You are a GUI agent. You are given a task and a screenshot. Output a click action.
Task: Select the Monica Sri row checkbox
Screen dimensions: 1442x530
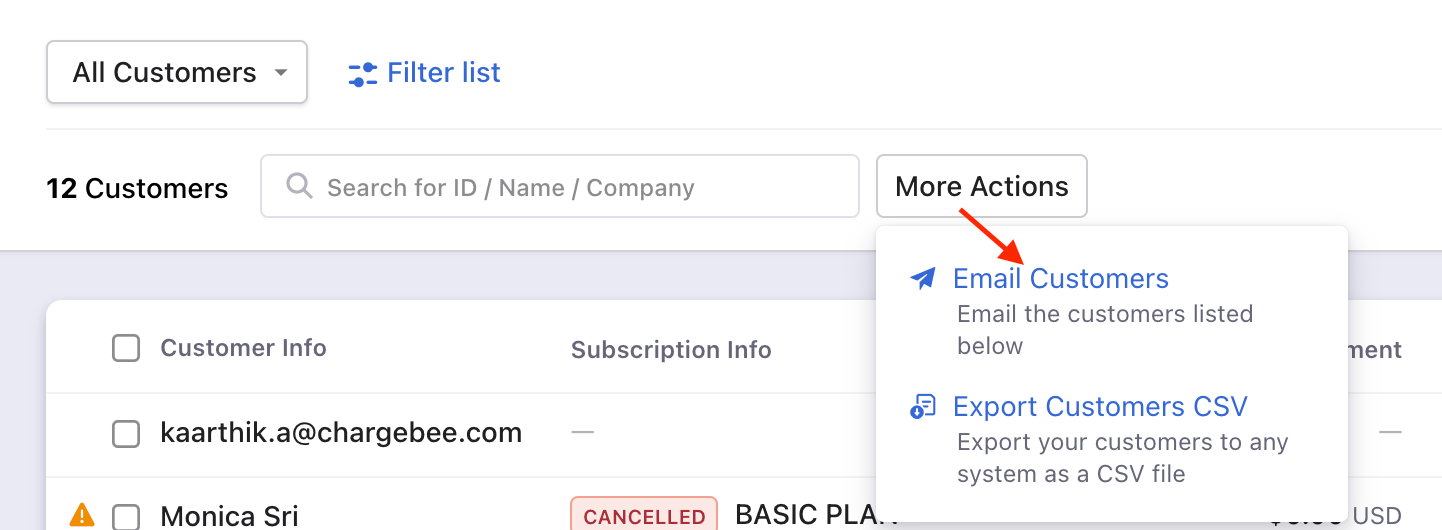coord(126,517)
